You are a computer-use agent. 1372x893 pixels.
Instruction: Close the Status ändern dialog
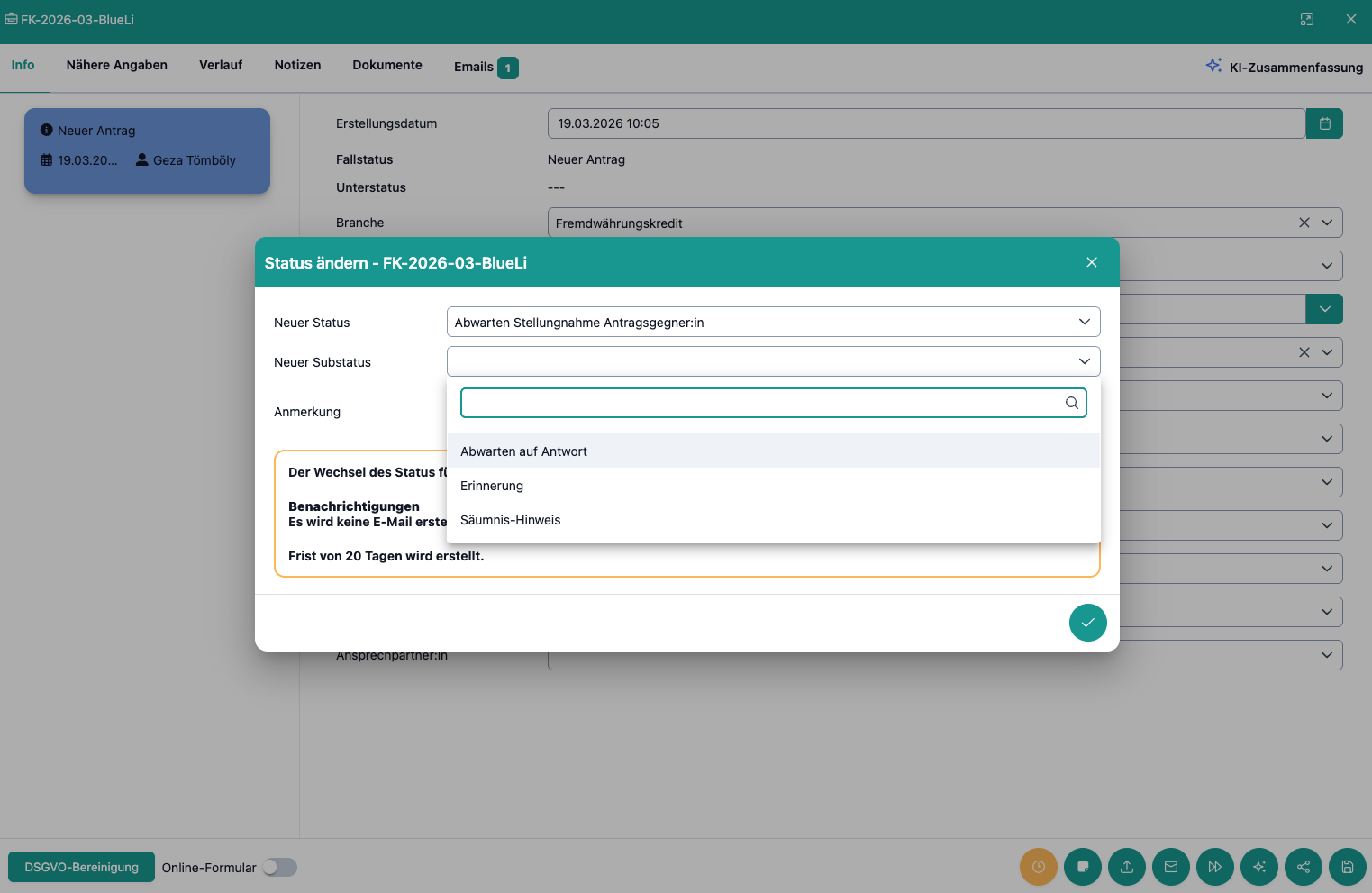pyautogui.click(x=1091, y=262)
